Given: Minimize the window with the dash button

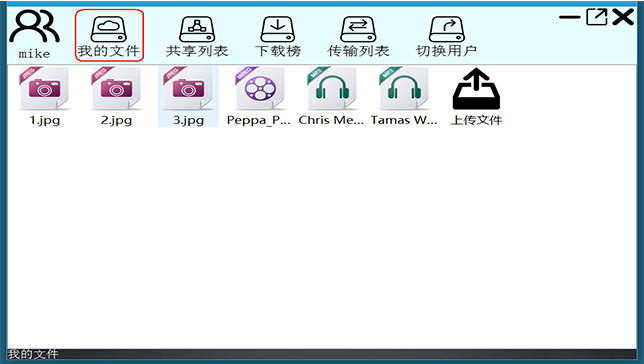Looking at the screenshot, I should click(x=569, y=17).
